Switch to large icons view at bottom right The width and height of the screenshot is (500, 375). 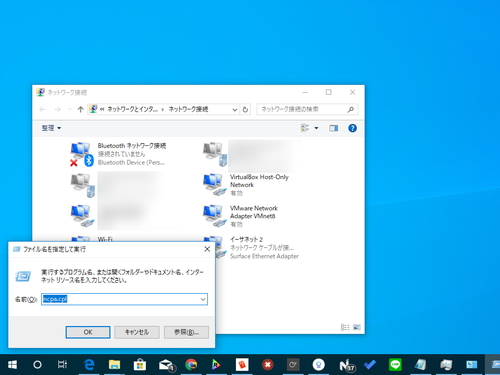pyautogui.click(x=357, y=327)
